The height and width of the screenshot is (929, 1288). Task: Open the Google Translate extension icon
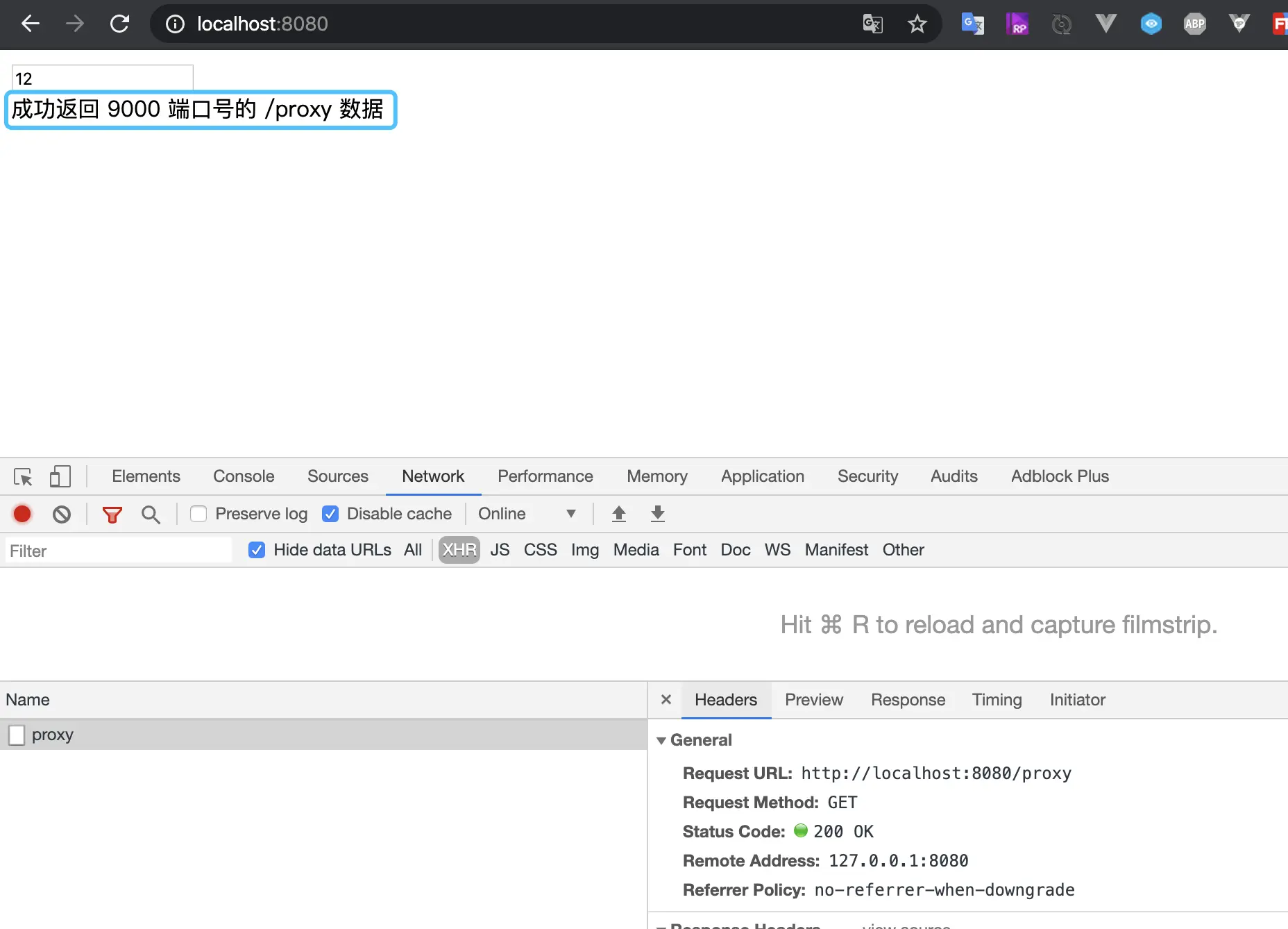973,24
